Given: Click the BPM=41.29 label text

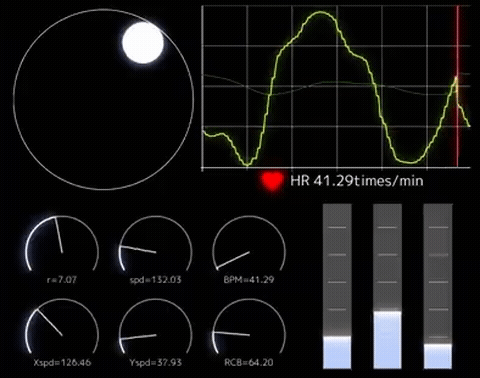Looking at the screenshot, I should pyautogui.click(x=249, y=279).
